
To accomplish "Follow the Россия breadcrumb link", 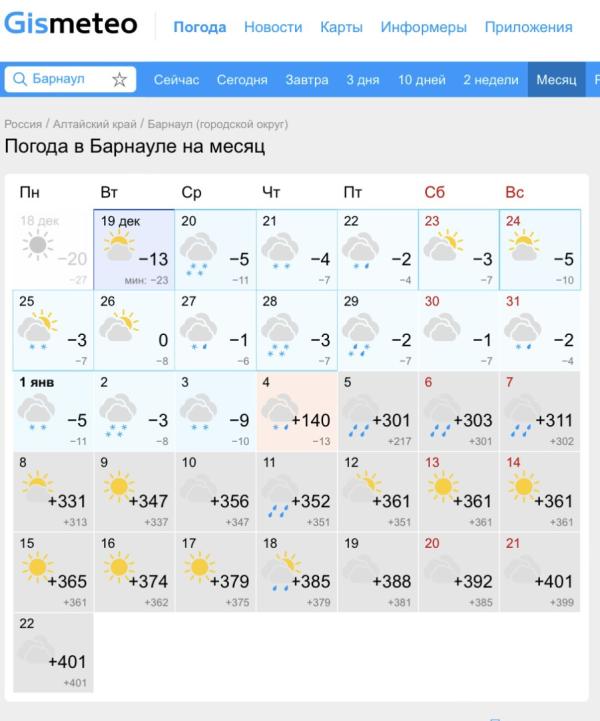I will (23, 124).
